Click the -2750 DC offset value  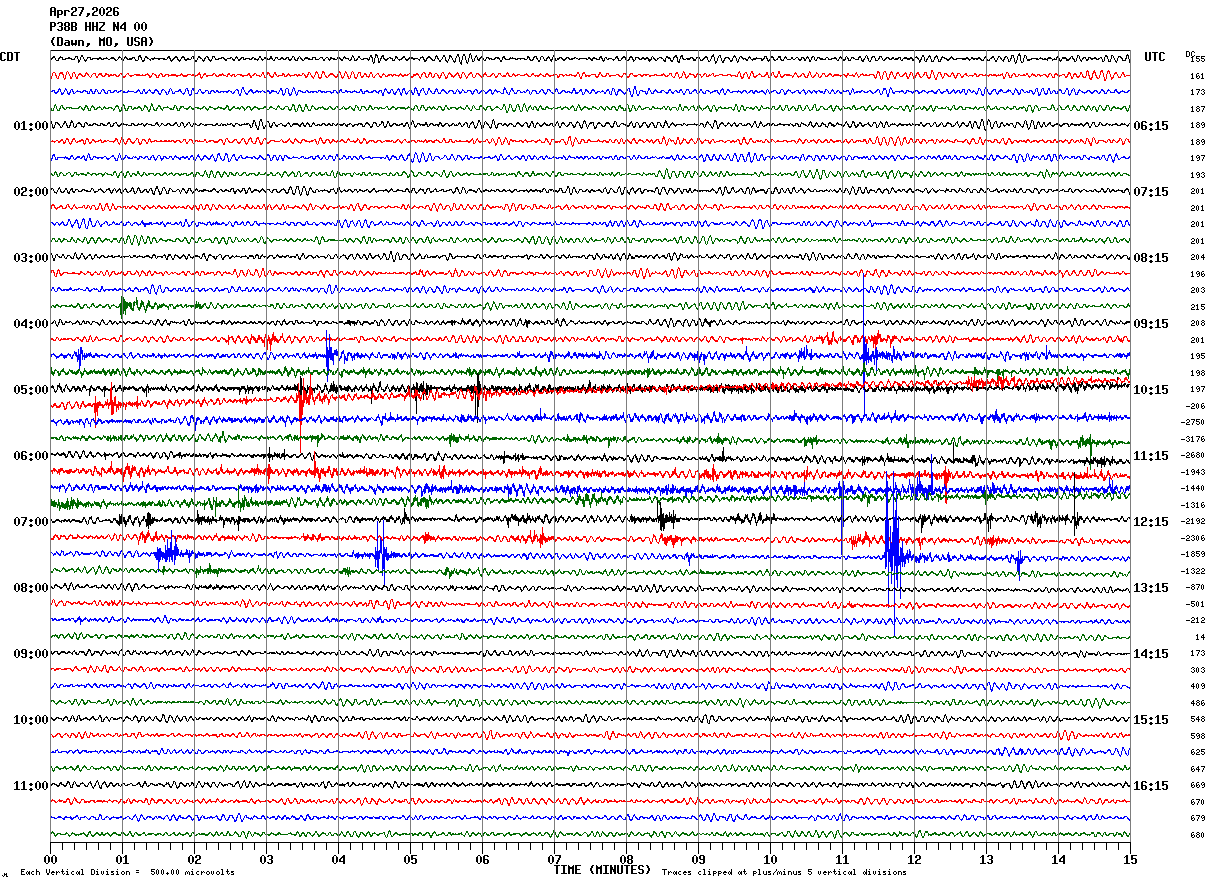coord(1194,423)
